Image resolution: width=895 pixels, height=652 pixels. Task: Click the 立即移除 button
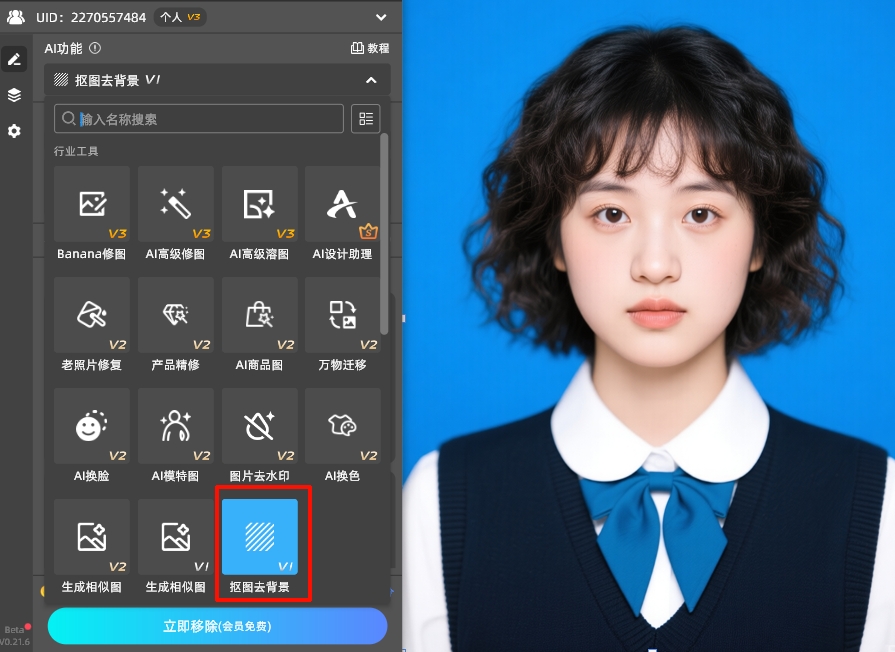217,626
